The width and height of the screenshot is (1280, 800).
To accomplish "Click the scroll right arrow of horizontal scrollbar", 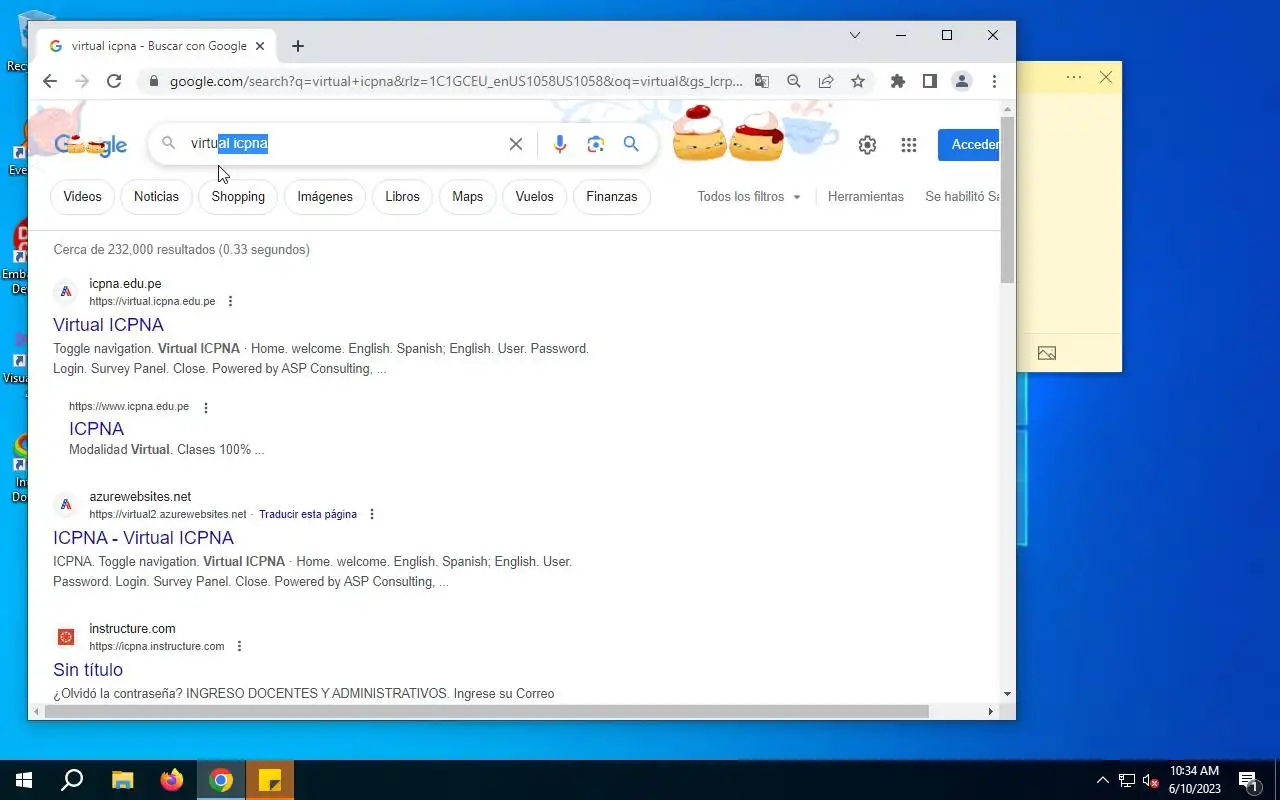I will (x=991, y=712).
